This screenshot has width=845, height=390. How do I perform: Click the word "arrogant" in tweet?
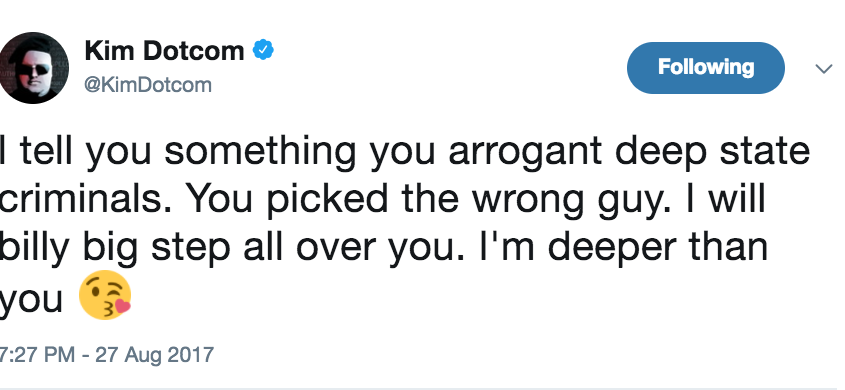point(525,154)
